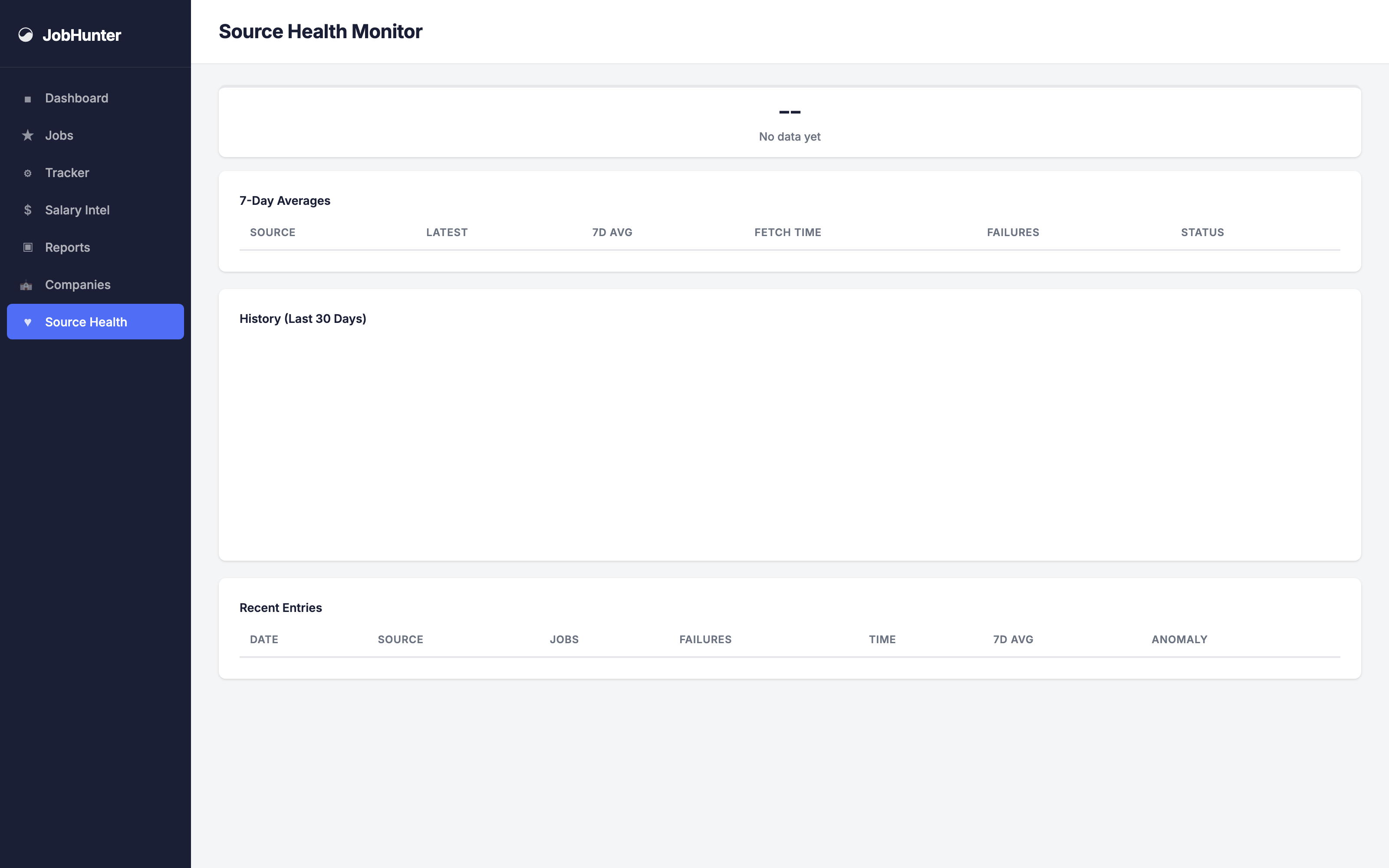The height and width of the screenshot is (868, 1389).
Task: Click the Source Health Monitor heading
Action: [320, 32]
